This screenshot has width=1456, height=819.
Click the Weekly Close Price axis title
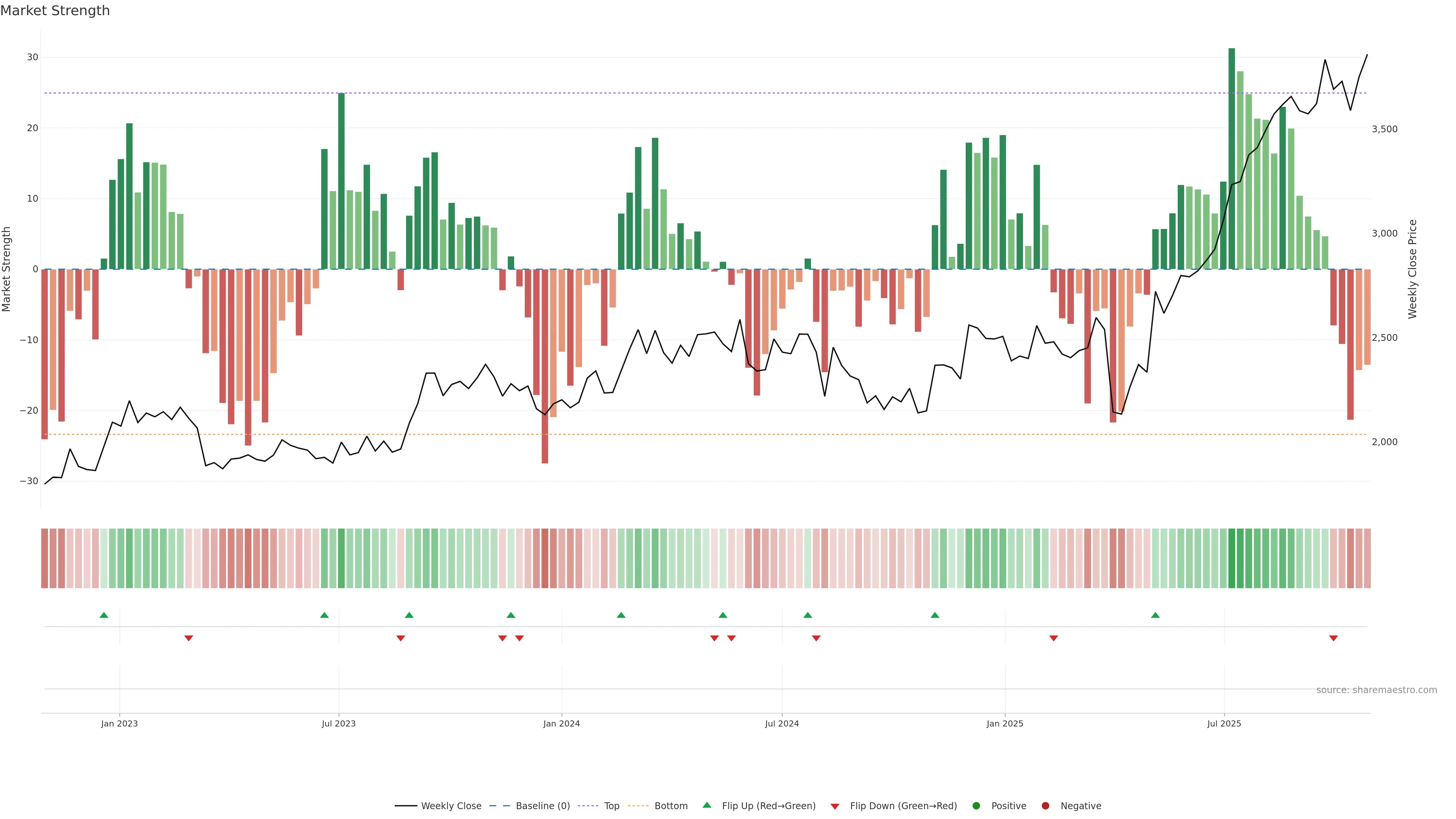pyautogui.click(x=1412, y=269)
